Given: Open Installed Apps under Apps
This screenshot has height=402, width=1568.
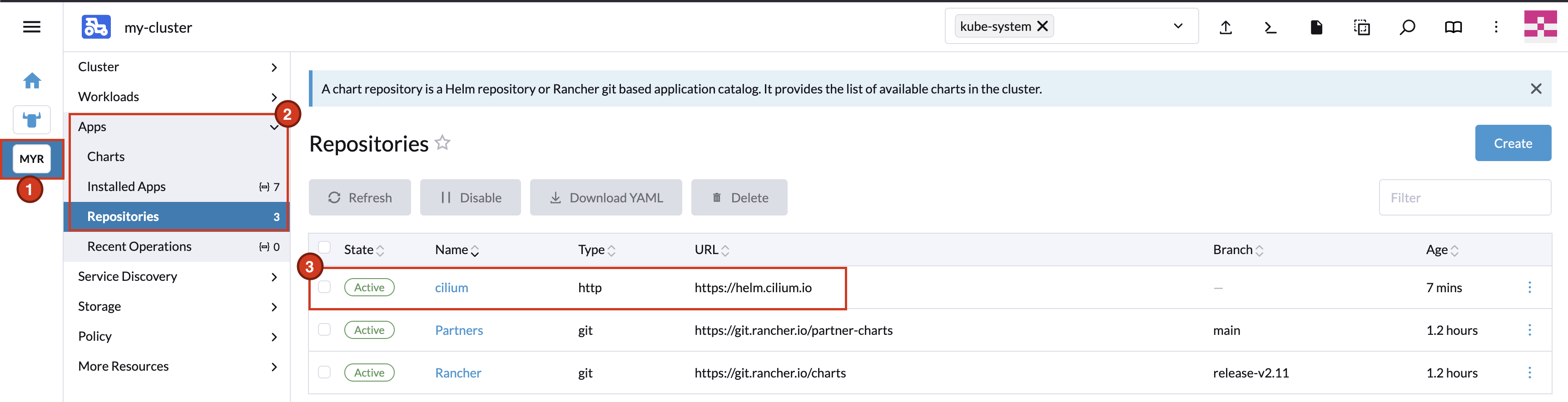Looking at the screenshot, I should pos(177,187).
